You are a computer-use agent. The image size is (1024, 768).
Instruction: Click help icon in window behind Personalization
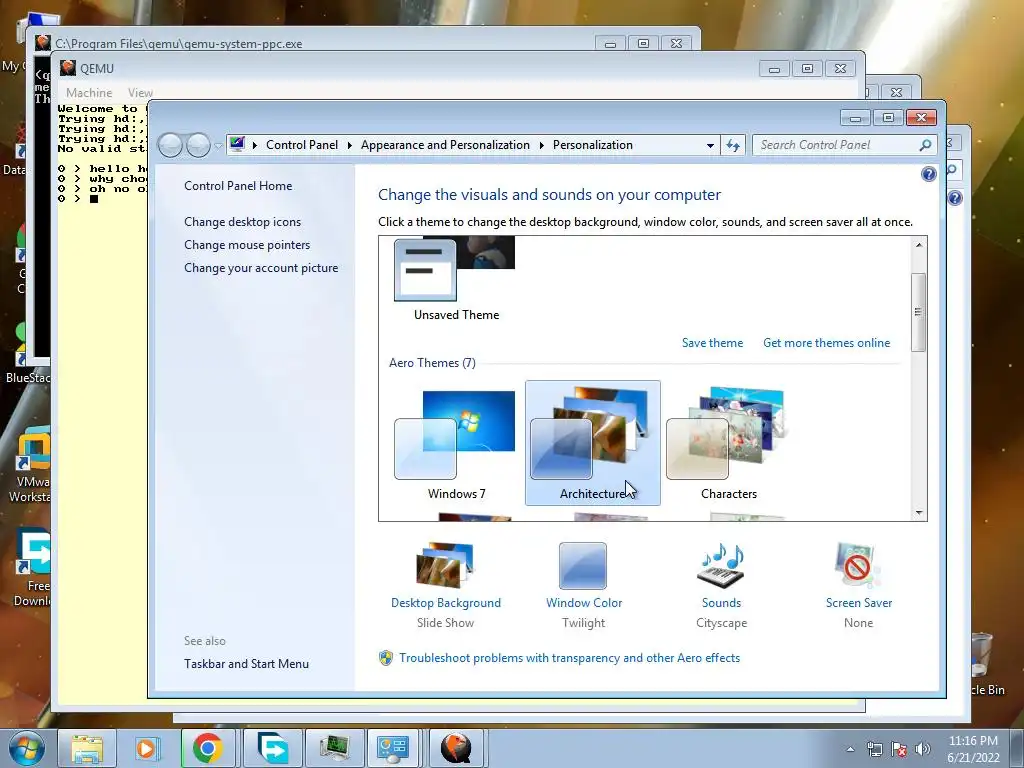click(x=954, y=198)
